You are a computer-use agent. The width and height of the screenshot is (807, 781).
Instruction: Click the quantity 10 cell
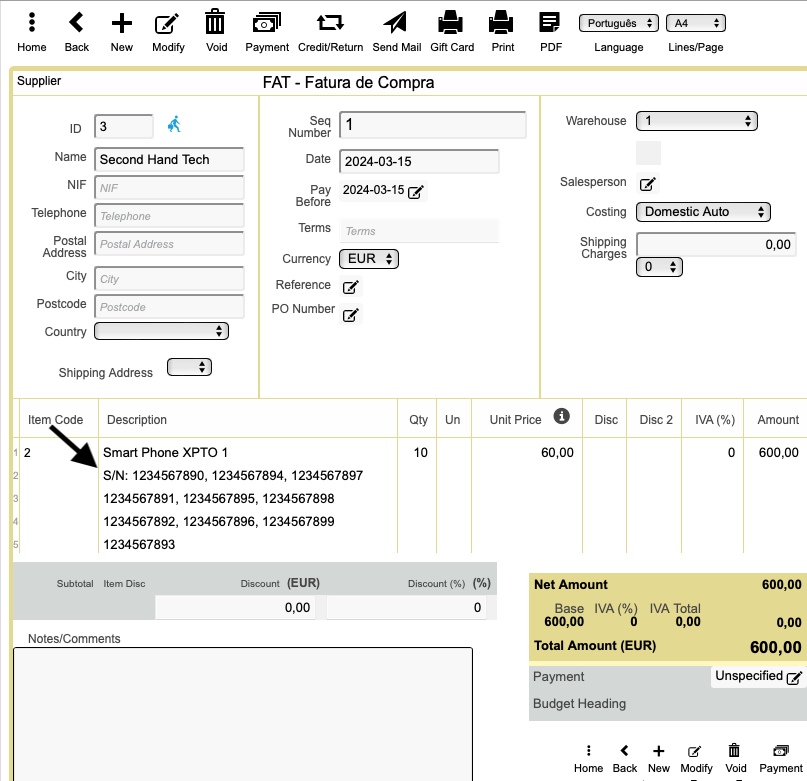(420, 453)
